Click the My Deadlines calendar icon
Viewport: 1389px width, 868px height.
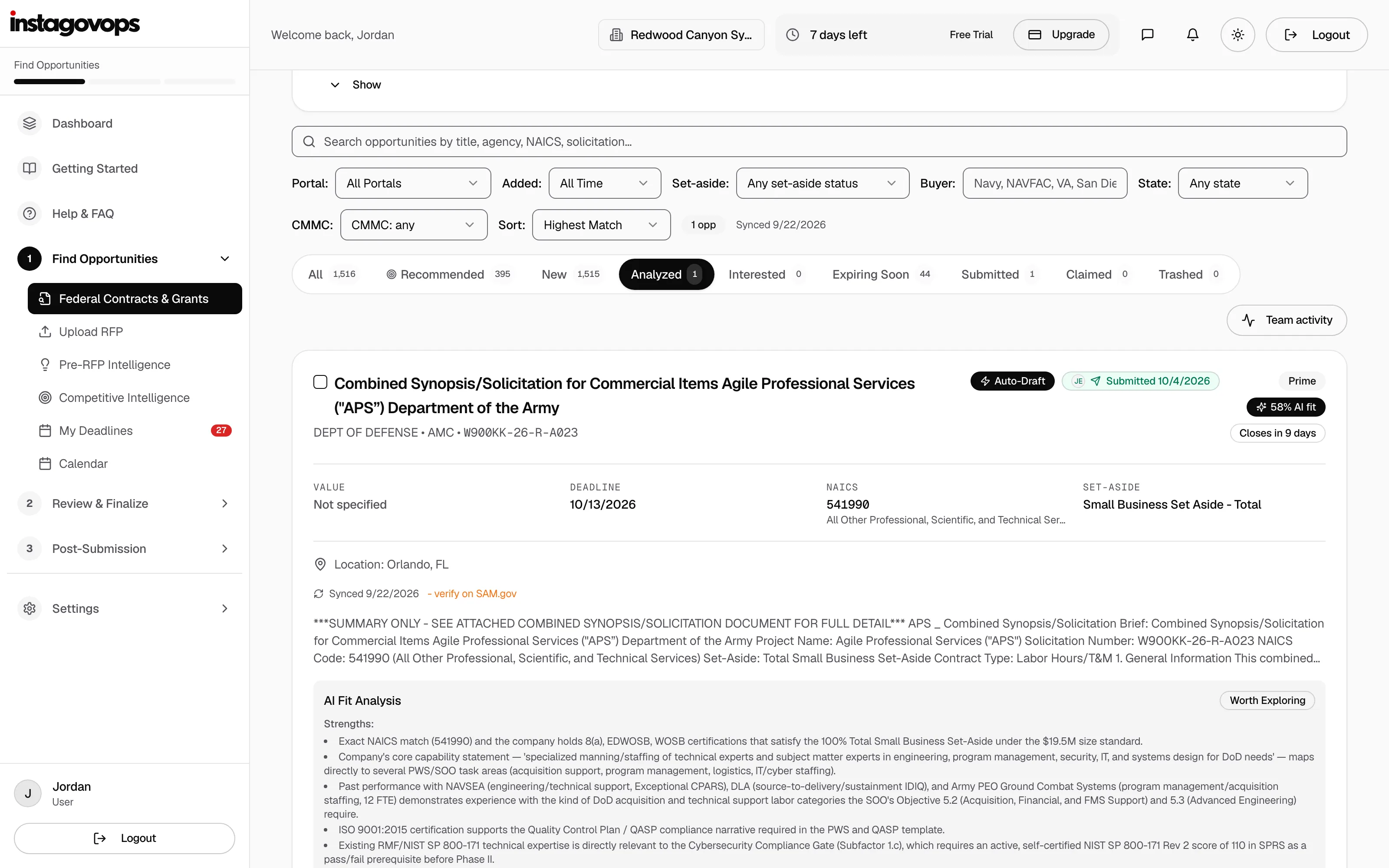45,431
